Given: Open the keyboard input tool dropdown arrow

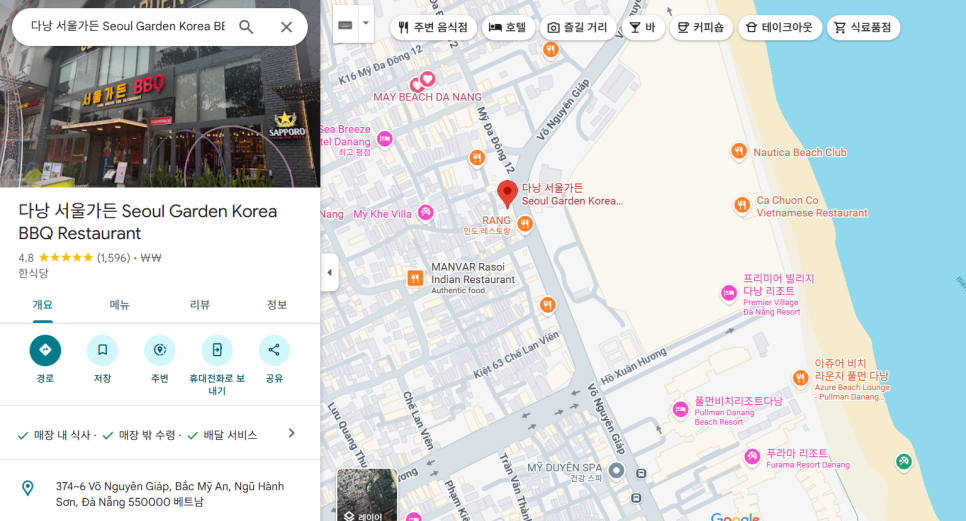Looking at the screenshot, I should 365,23.
